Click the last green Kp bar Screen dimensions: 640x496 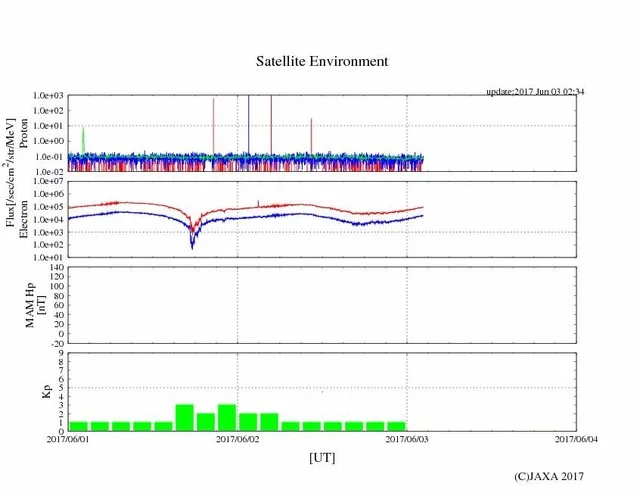click(x=396, y=426)
